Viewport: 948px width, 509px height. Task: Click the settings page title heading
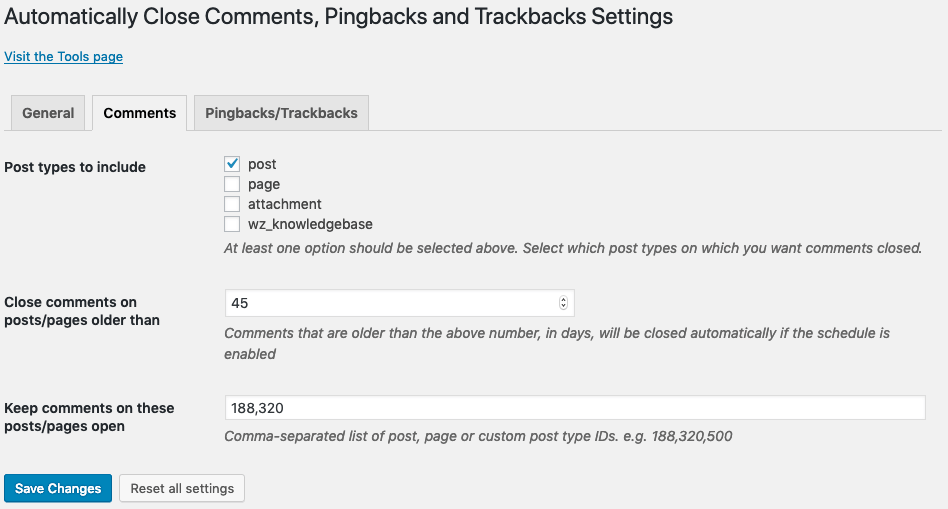tap(338, 17)
